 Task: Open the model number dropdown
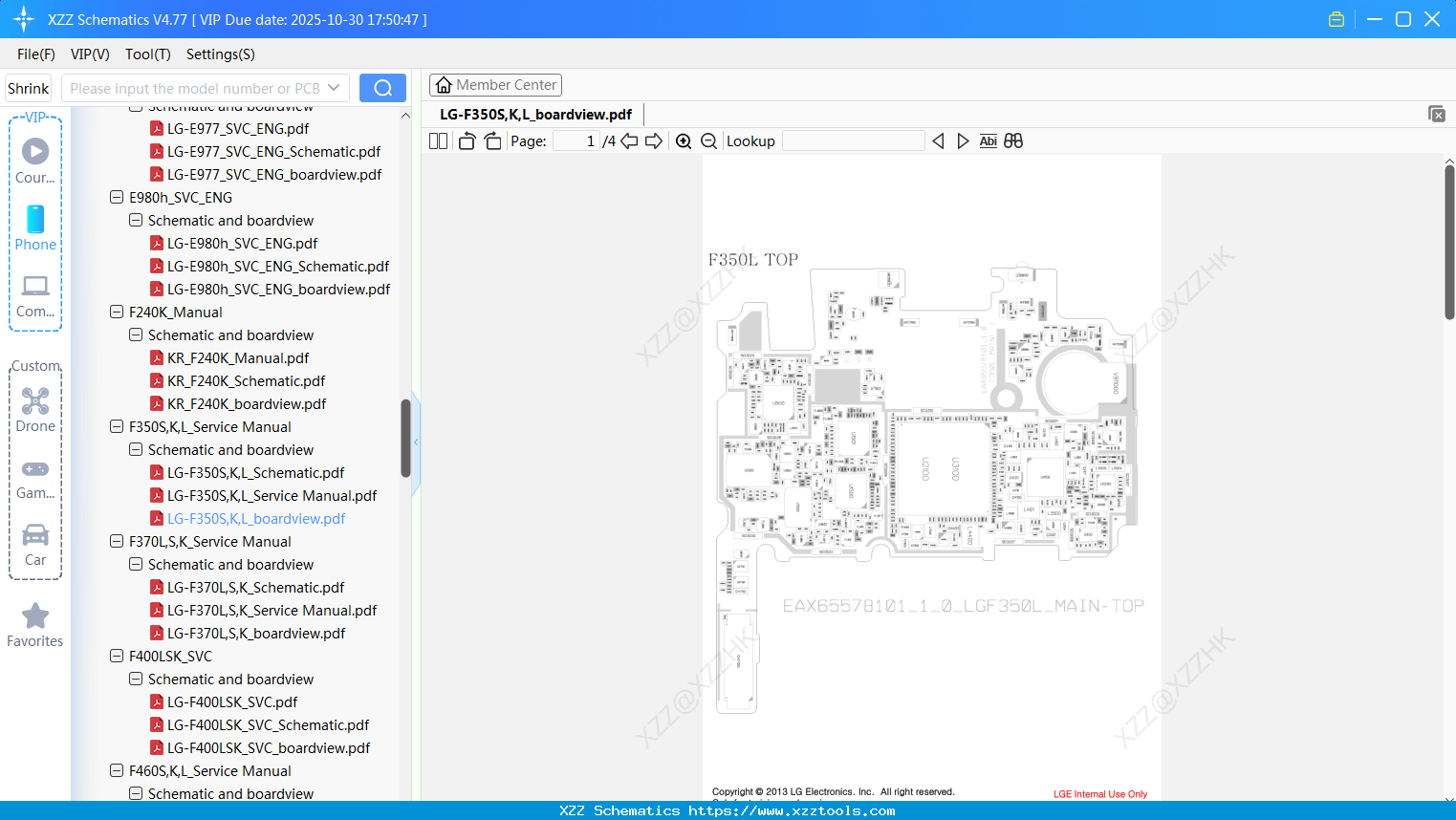(x=334, y=88)
